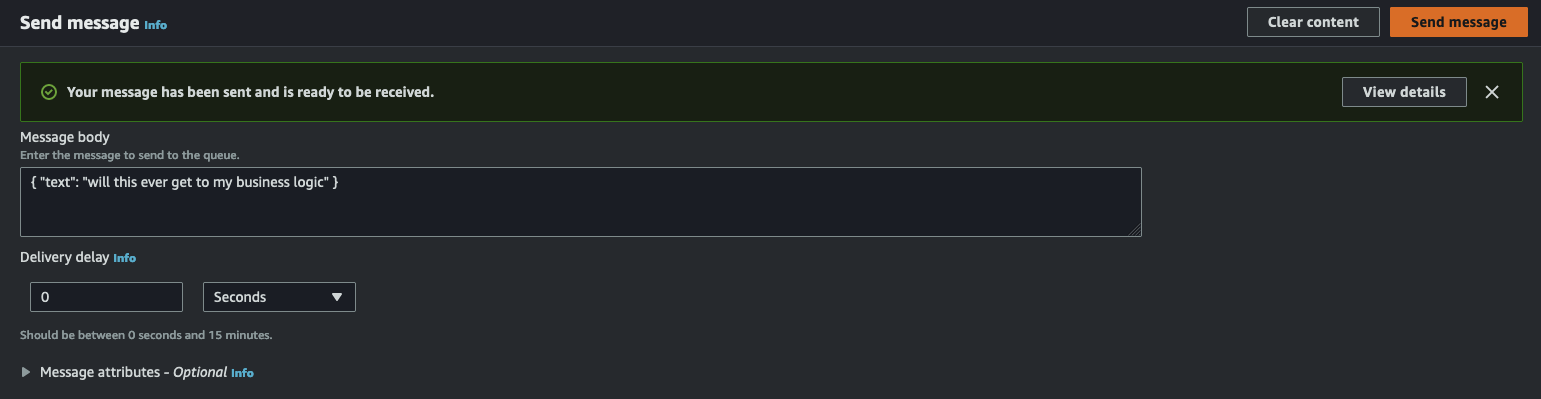
Task: Open View details for the sent message
Action: click(1404, 92)
